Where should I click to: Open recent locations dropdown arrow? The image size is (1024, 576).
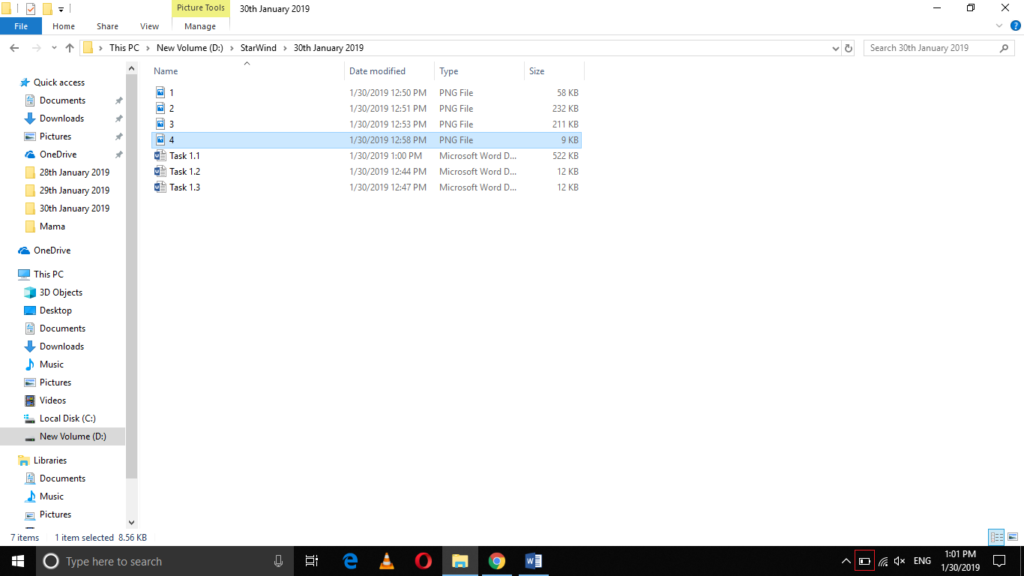(54, 48)
